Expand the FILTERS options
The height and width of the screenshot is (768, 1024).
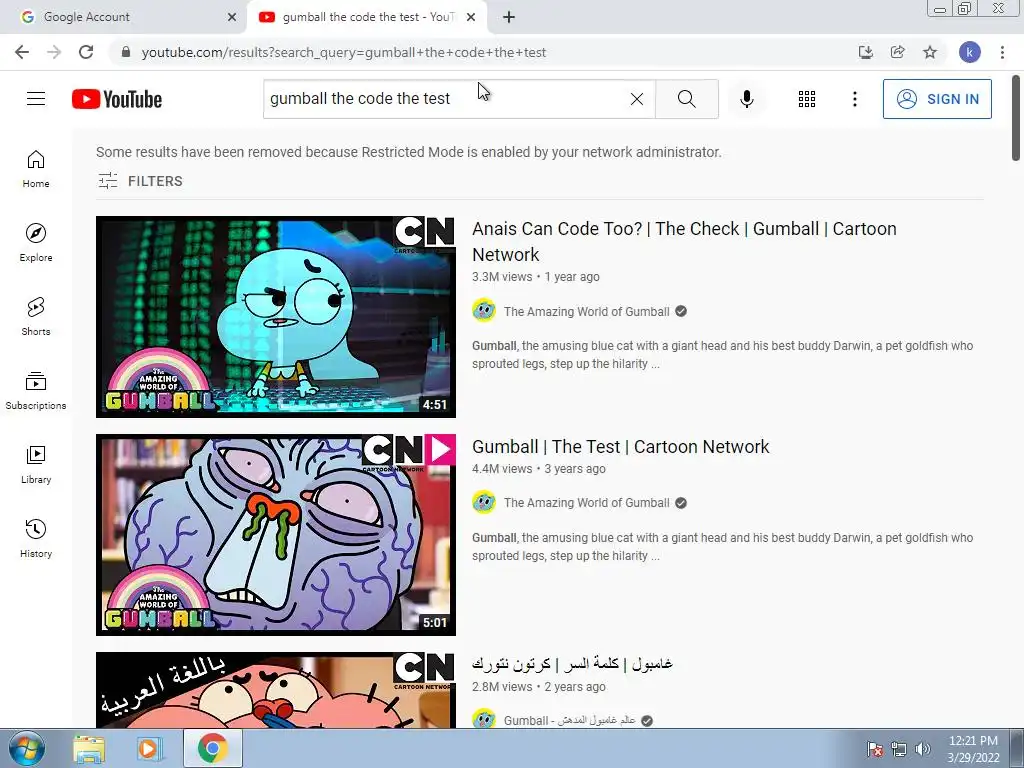pos(140,181)
